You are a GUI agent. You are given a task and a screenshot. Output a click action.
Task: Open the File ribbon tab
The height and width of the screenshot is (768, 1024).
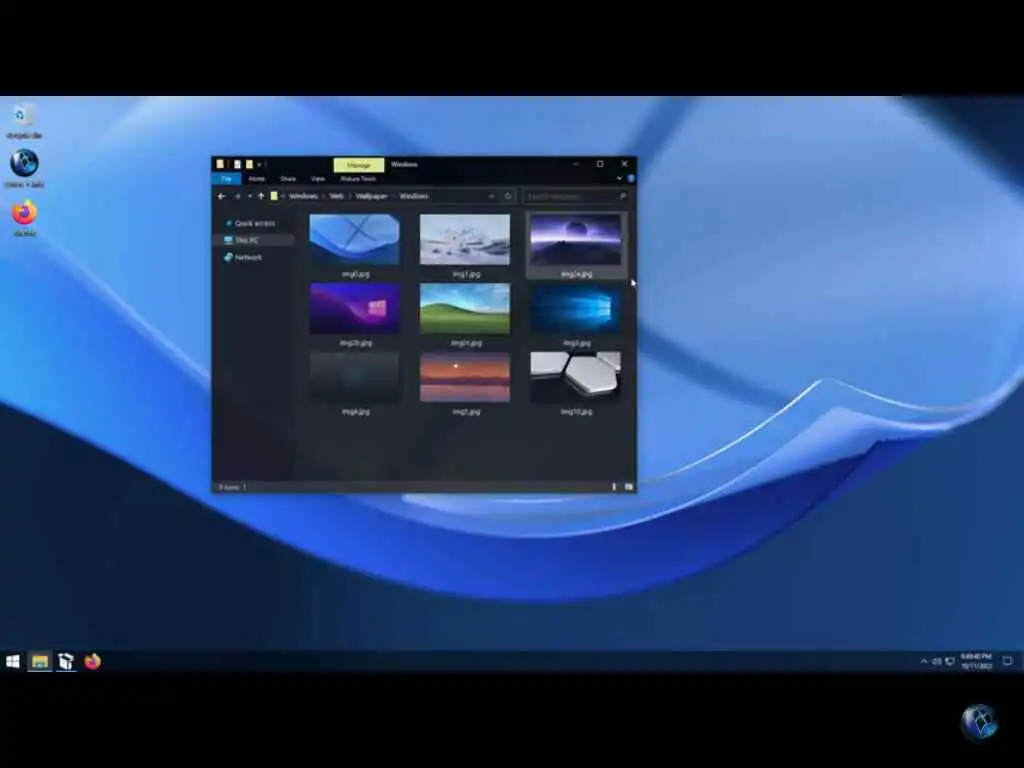pyautogui.click(x=227, y=178)
